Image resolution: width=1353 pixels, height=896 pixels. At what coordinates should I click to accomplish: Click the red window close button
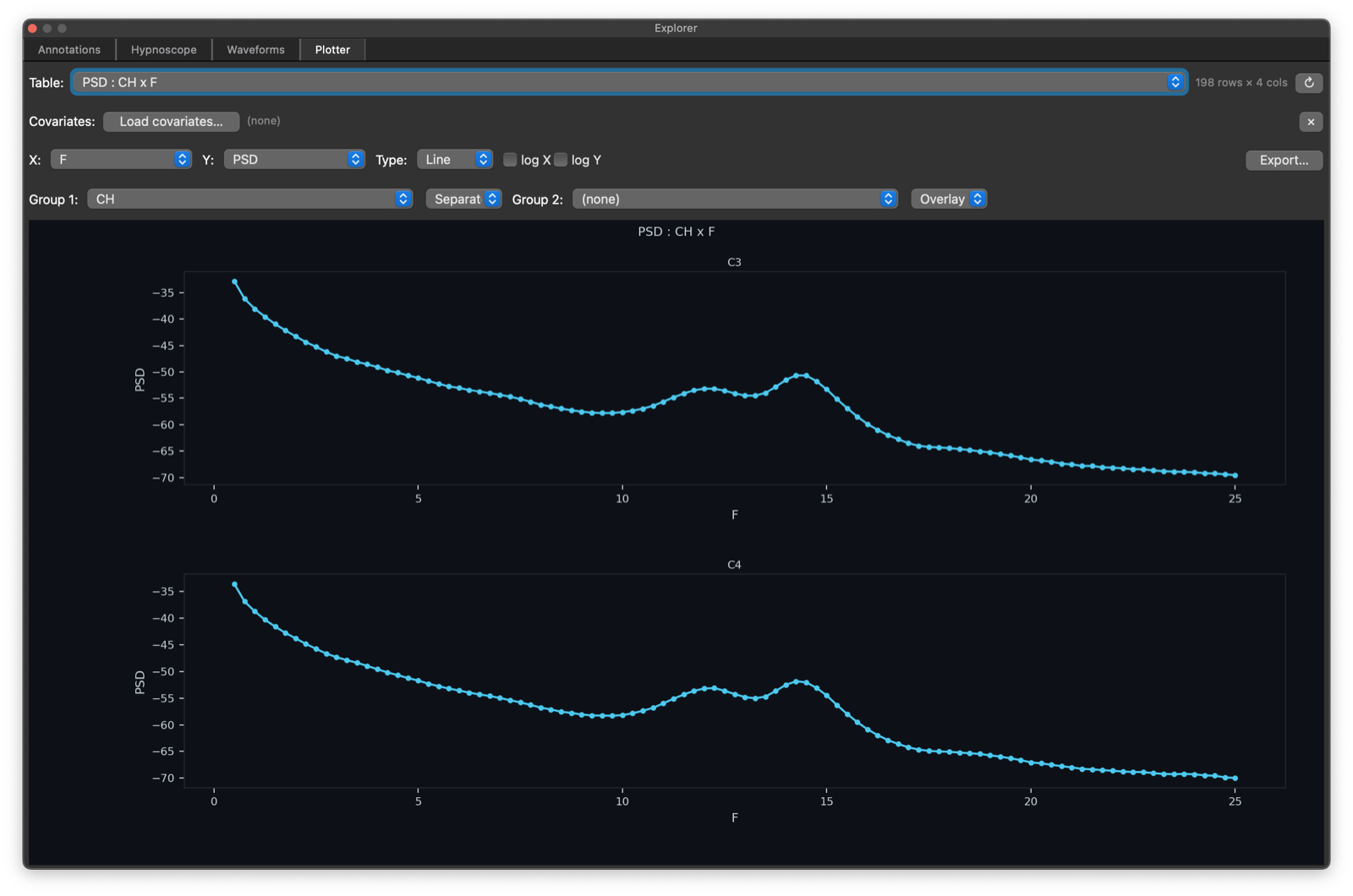[33, 28]
